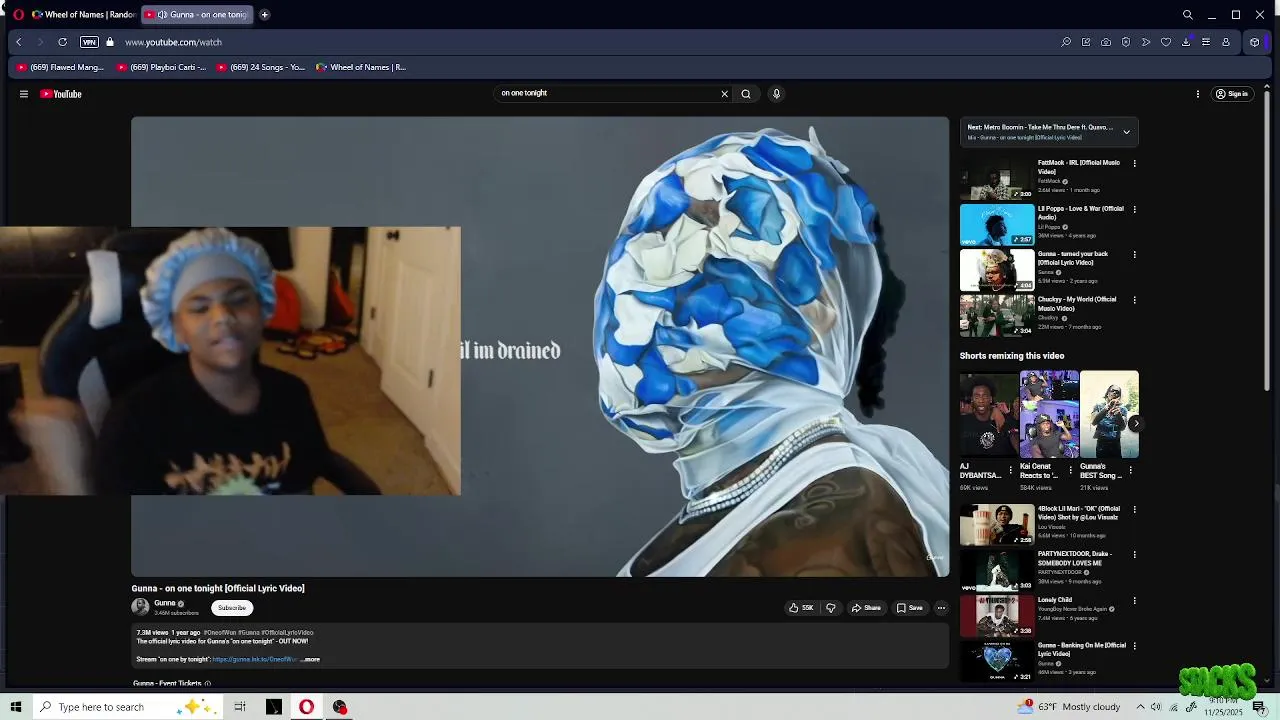The height and width of the screenshot is (720, 1280).
Task: Open options for Gunna - turned your back
Action: (x=1134, y=255)
